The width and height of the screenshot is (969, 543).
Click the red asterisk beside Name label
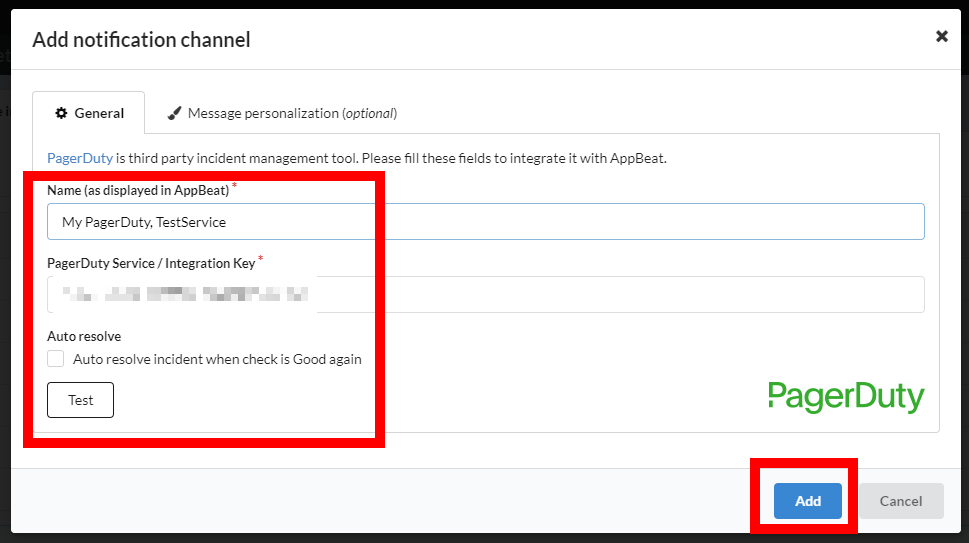pos(234,185)
